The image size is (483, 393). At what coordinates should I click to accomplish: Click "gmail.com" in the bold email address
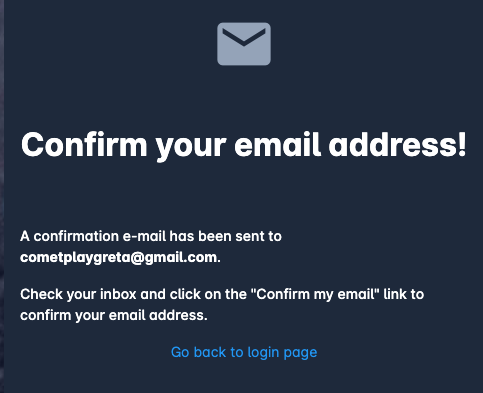tap(181, 258)
